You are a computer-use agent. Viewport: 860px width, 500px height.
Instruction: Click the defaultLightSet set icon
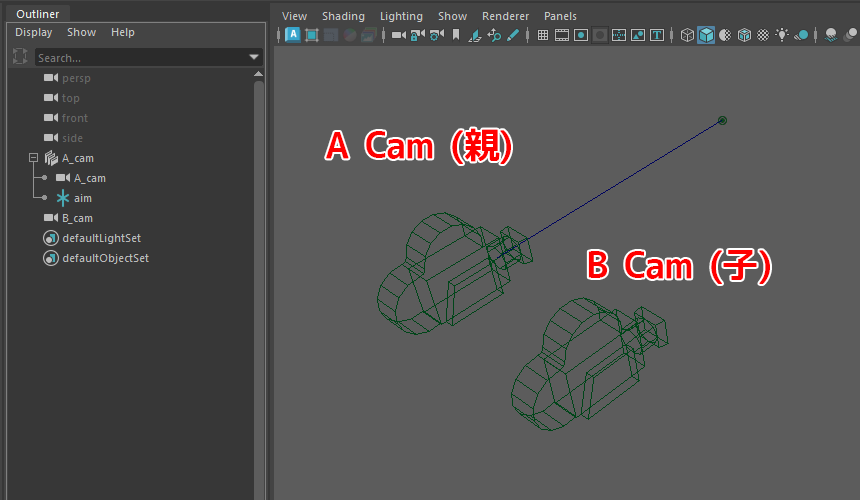tap(51, 238)
